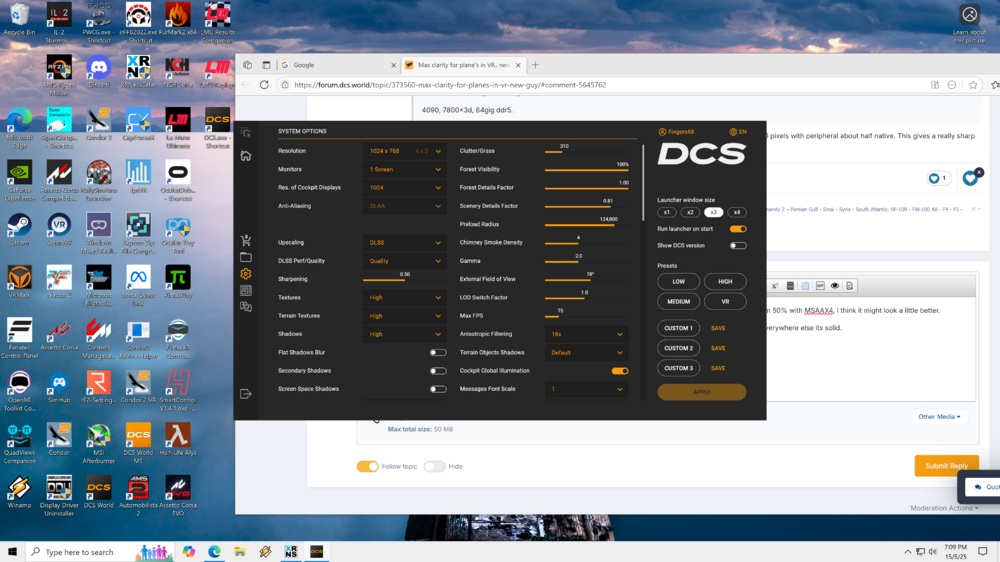Screen dimensions: 1000x562
Task: Toggle Secondary Shadows switch
Action: tap(438, 371)
